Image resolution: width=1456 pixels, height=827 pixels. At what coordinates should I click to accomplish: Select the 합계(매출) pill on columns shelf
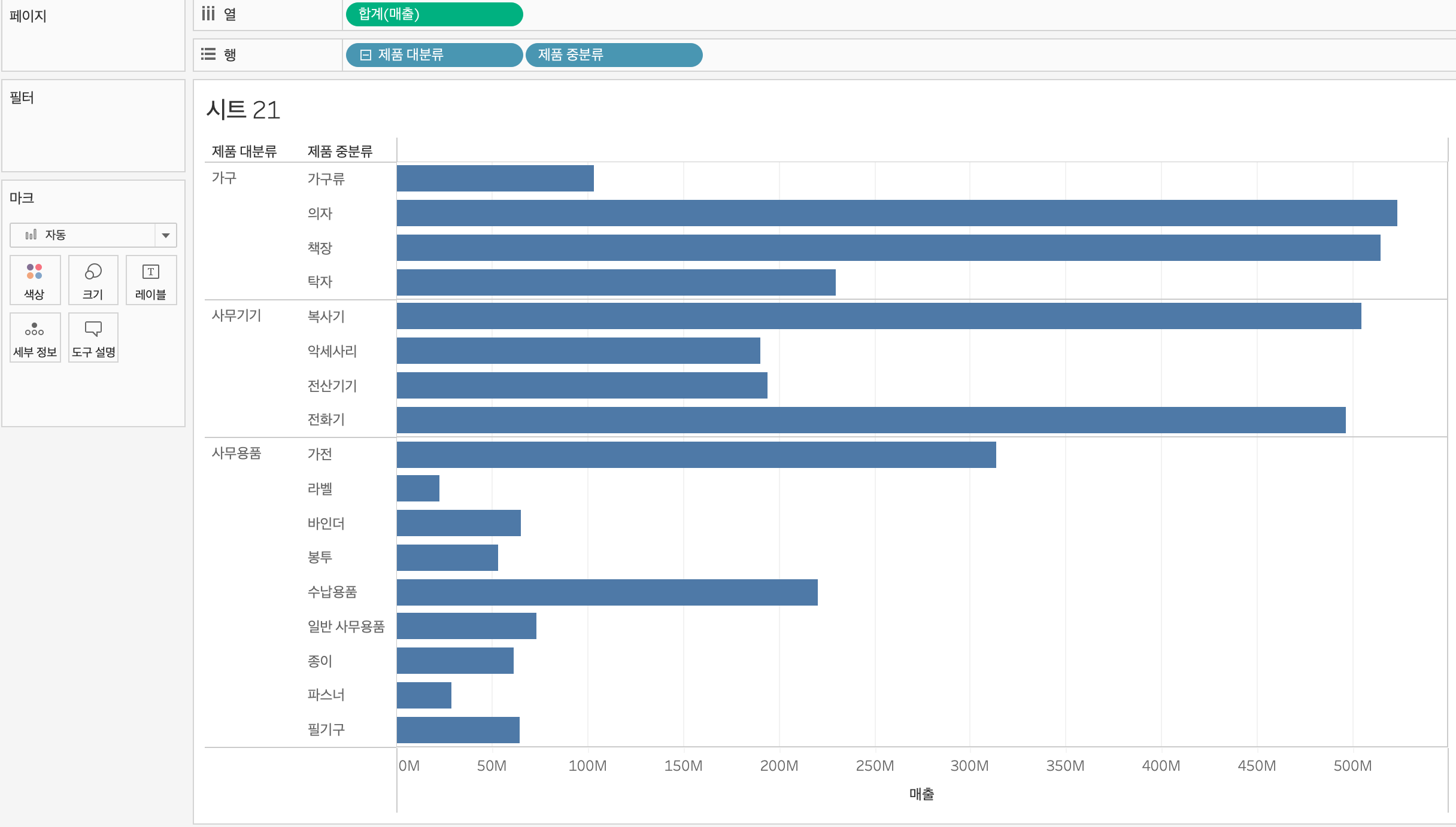pyautogui.click(x=434, y=14)
